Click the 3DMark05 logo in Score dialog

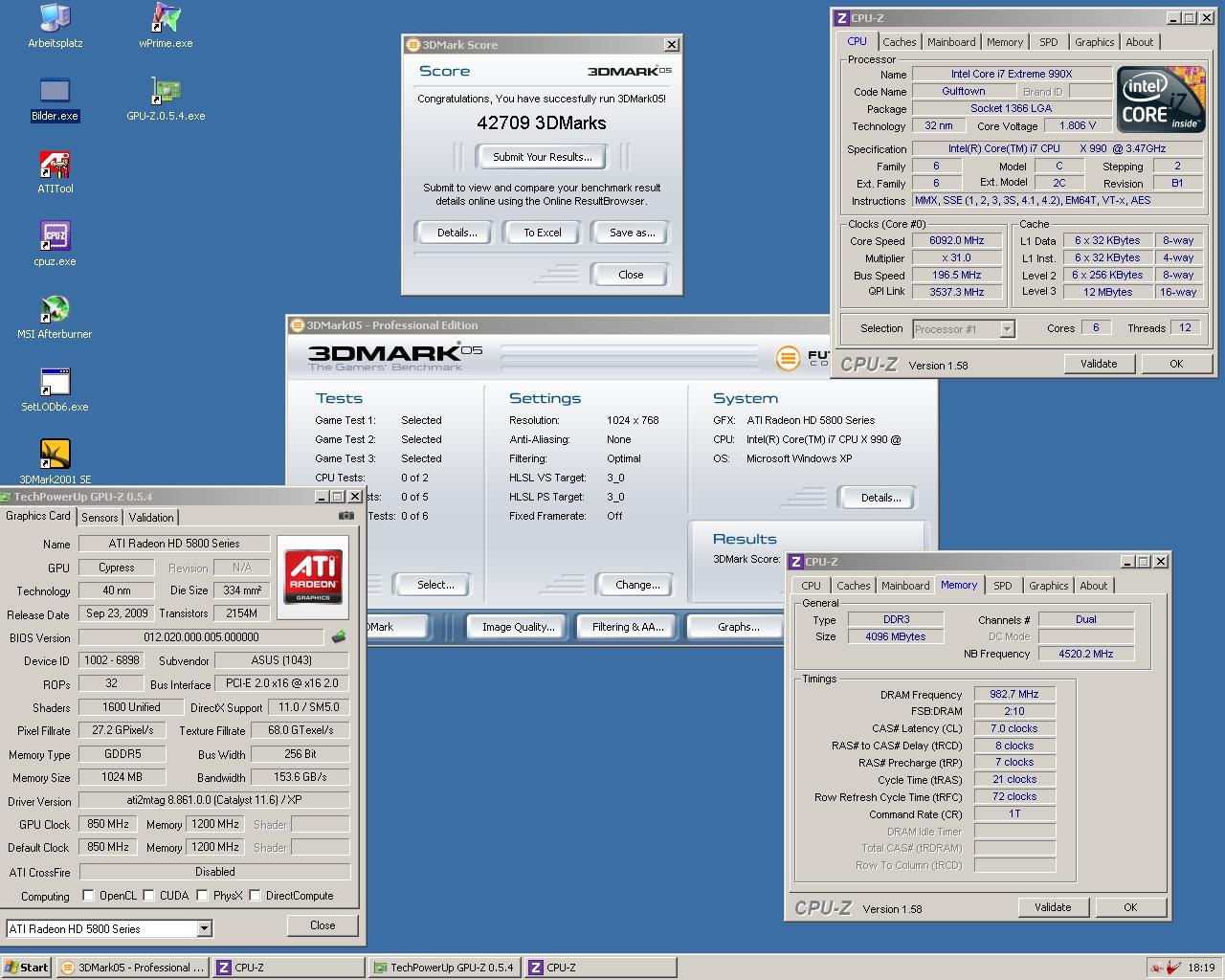(629, 71)
